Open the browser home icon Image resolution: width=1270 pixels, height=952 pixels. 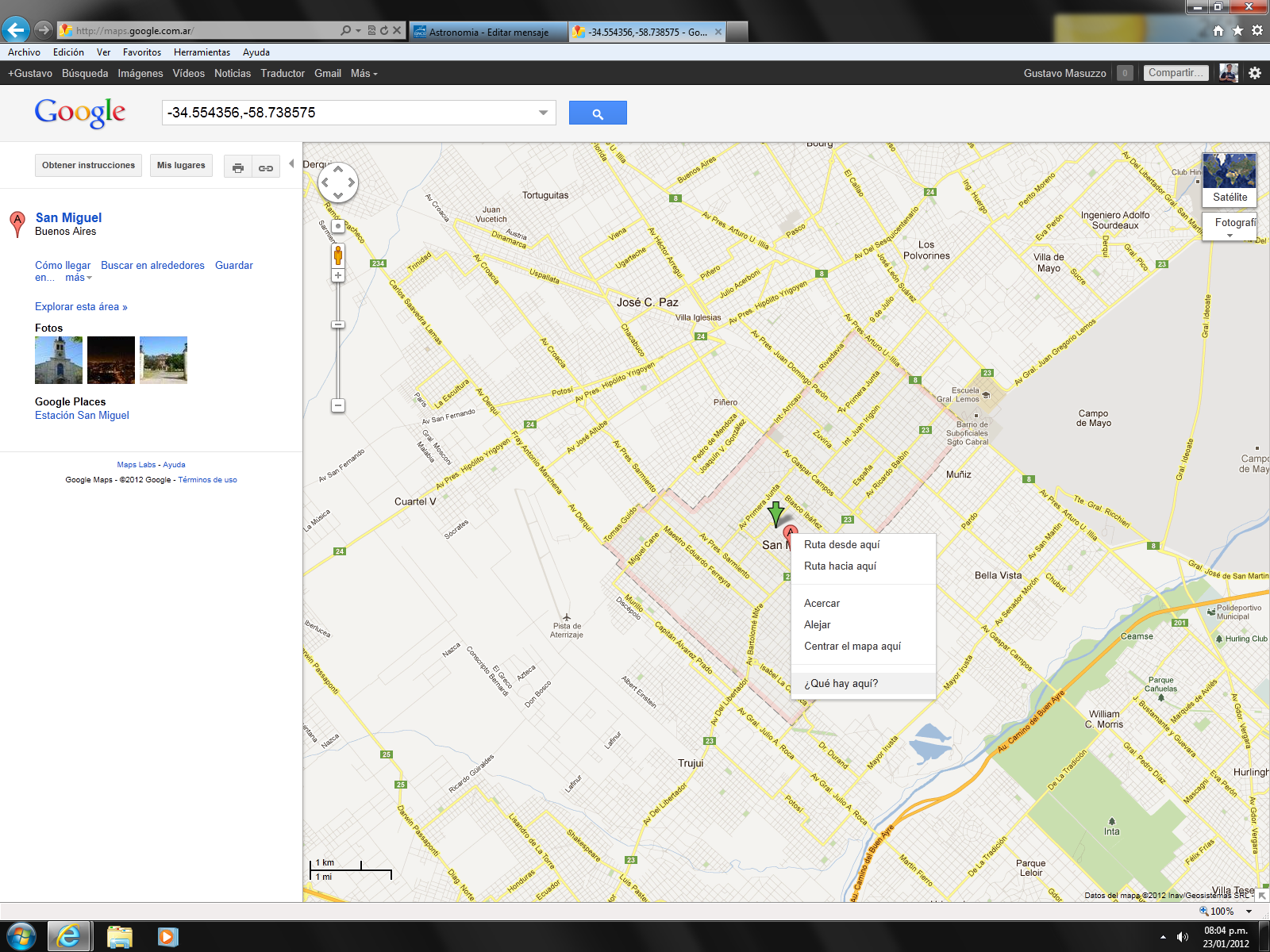(x=1218, y=31)
